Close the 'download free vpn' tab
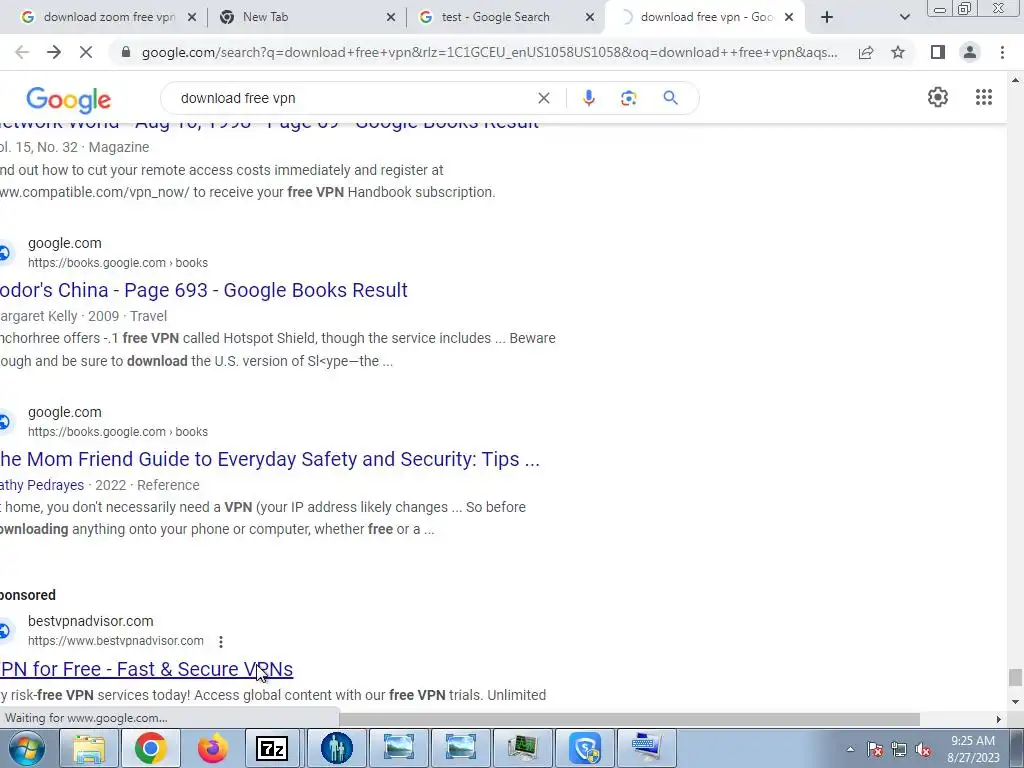This screenshot has height=768, width=1024. 789,18
